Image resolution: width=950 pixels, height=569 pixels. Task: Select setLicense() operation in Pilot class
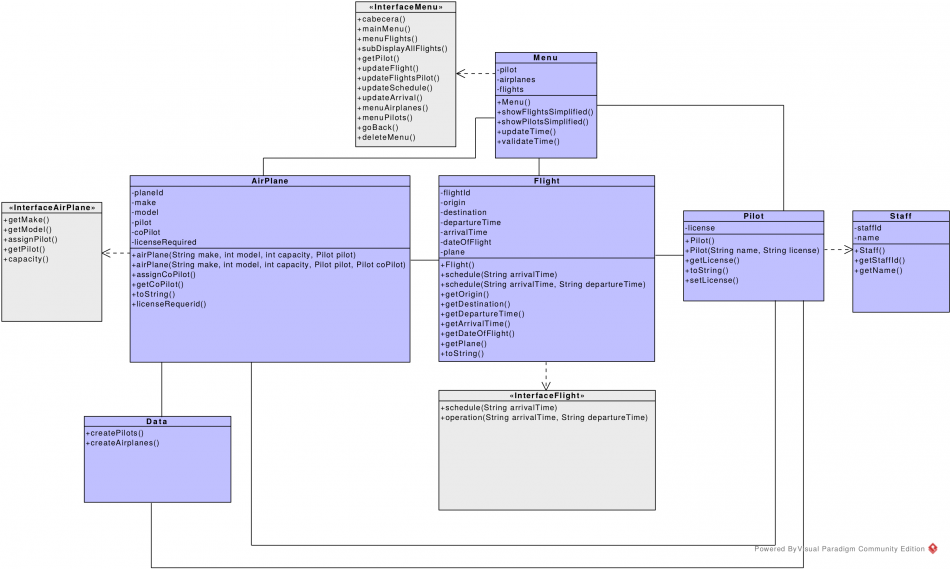tap(712, 281)
